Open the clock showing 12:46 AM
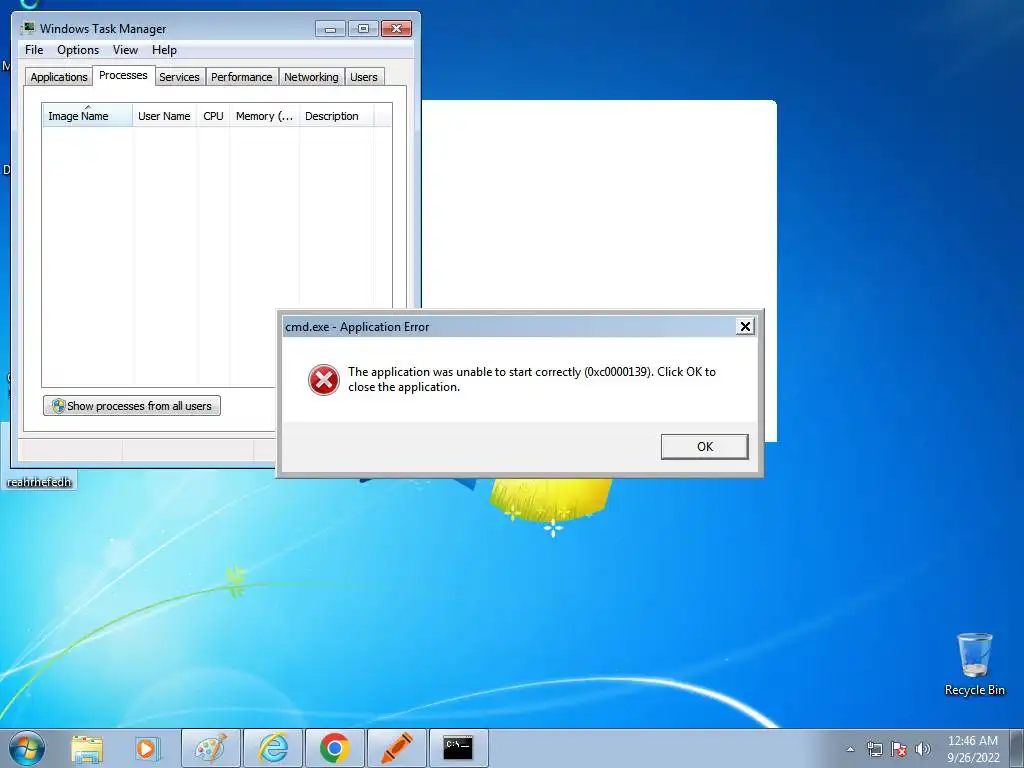 pos(972,749)
